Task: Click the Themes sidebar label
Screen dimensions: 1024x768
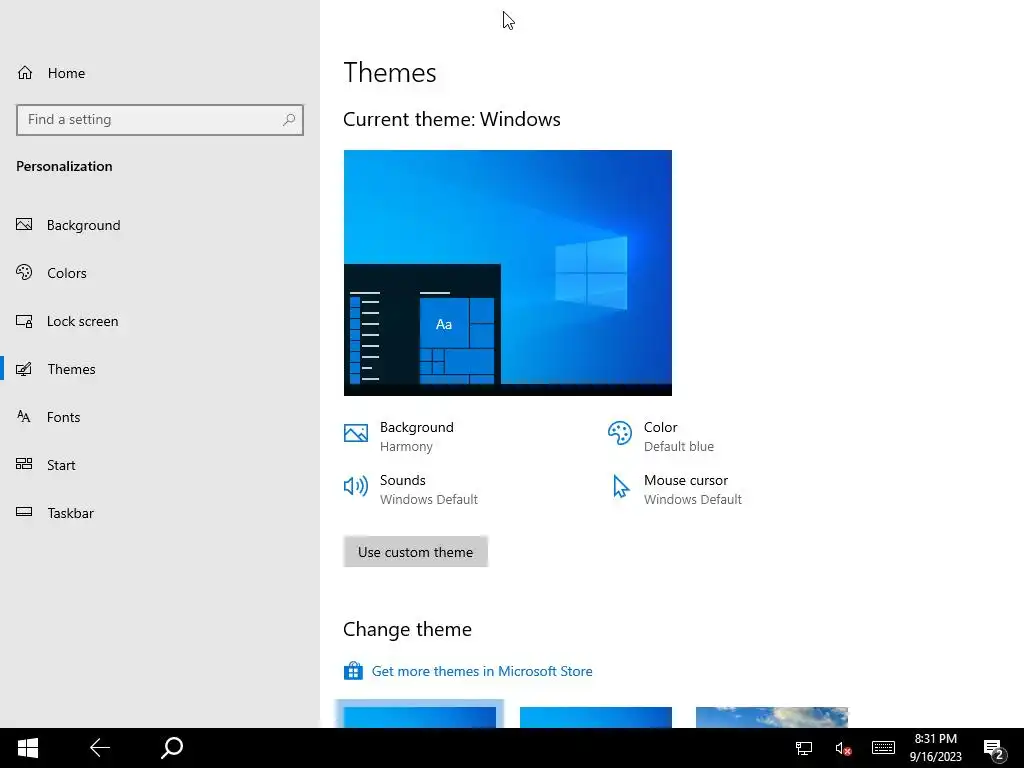Action: tap(71, 370)
